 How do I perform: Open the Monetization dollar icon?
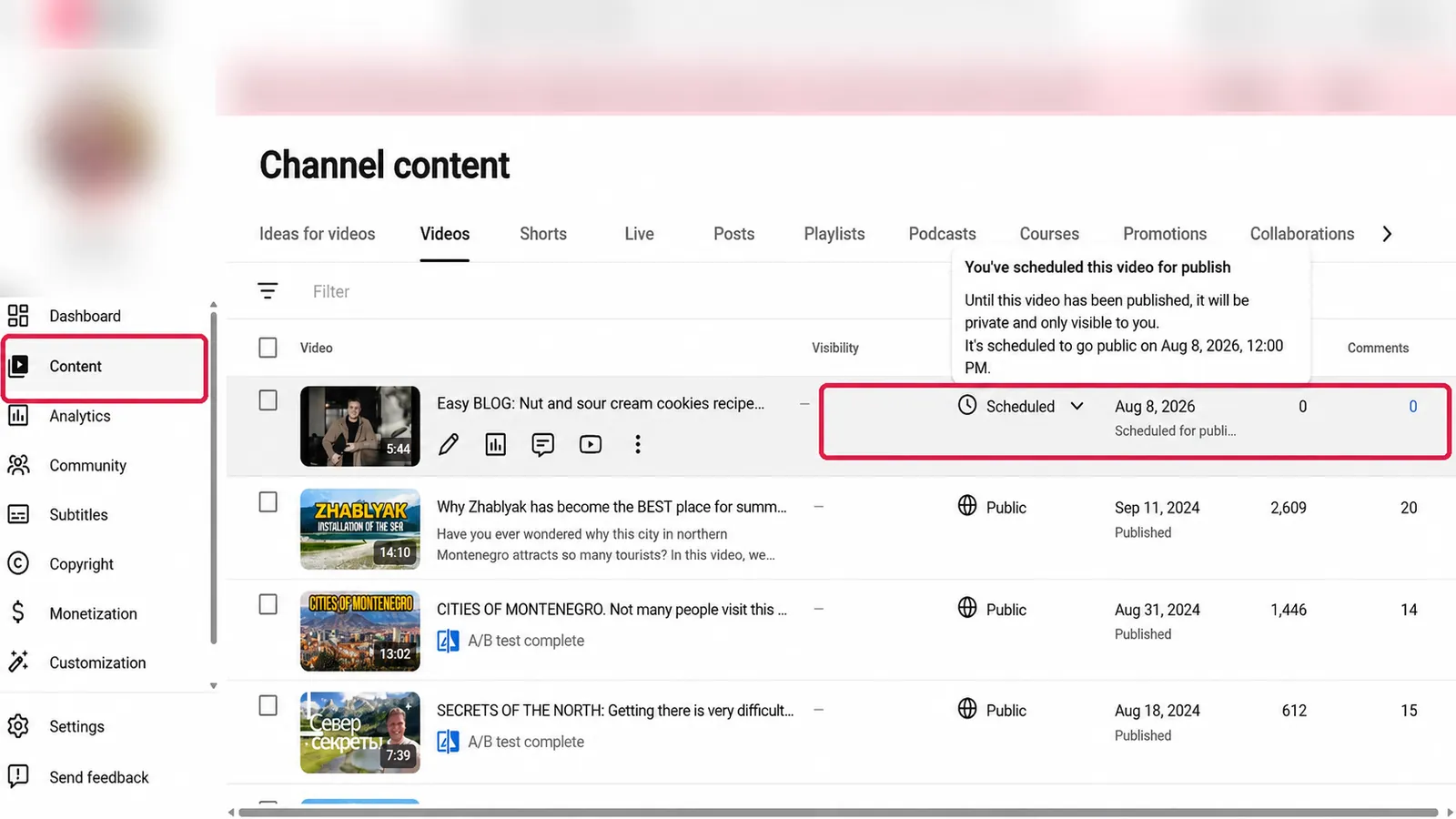[18, 612]
